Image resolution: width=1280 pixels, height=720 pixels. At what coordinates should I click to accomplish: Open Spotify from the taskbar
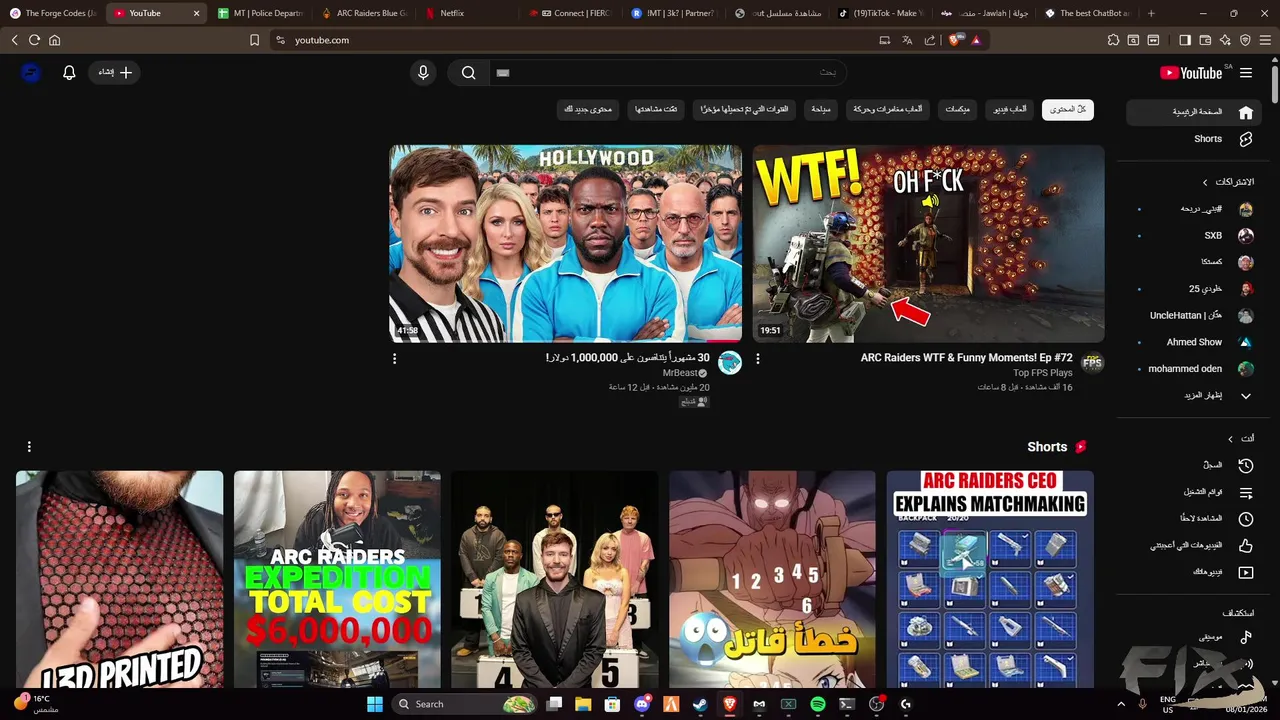[x=817, y=704]
